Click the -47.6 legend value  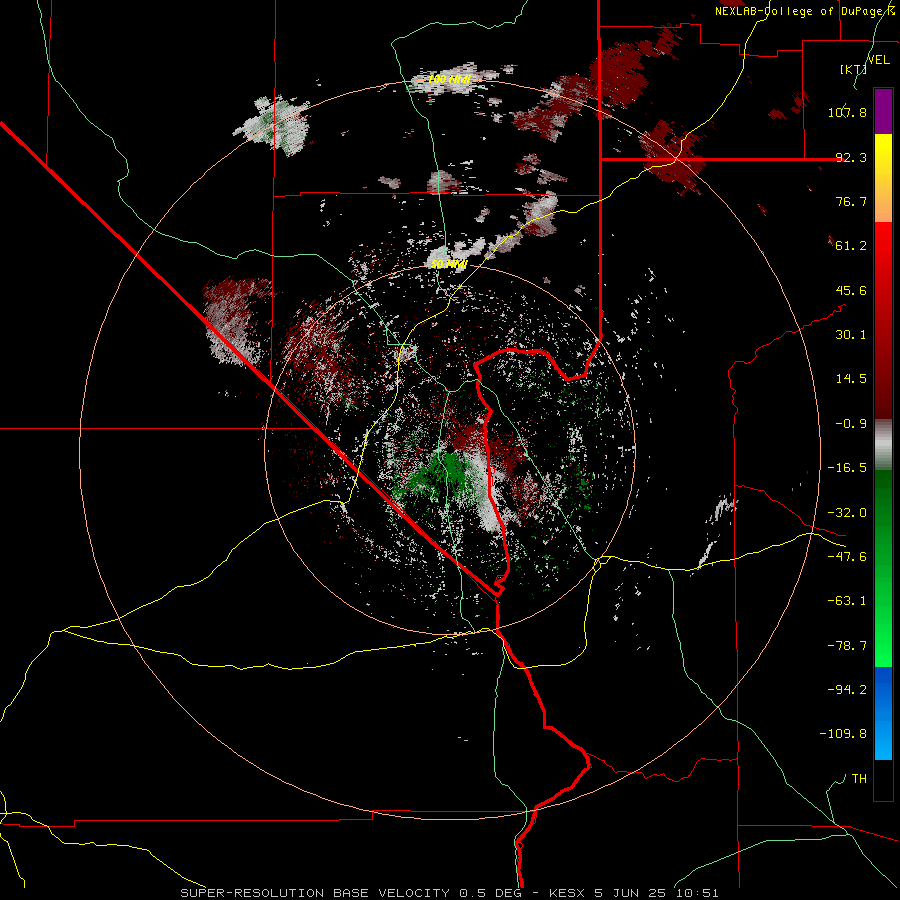tap(847, 557)
